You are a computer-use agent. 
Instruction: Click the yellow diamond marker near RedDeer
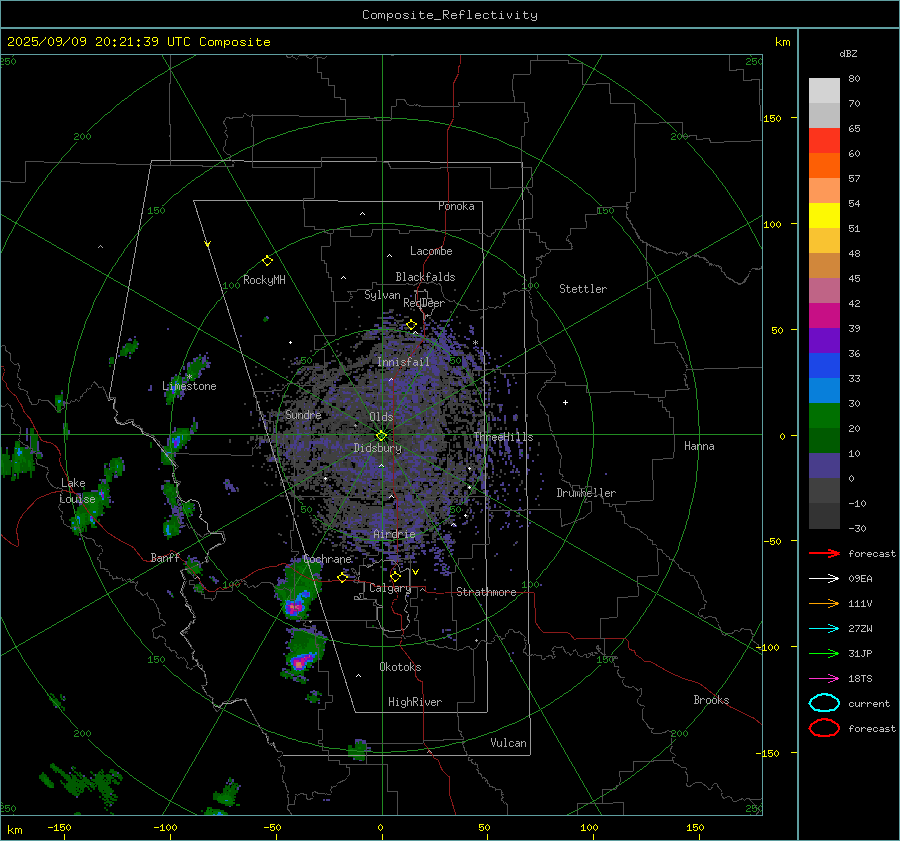[411, 325]
